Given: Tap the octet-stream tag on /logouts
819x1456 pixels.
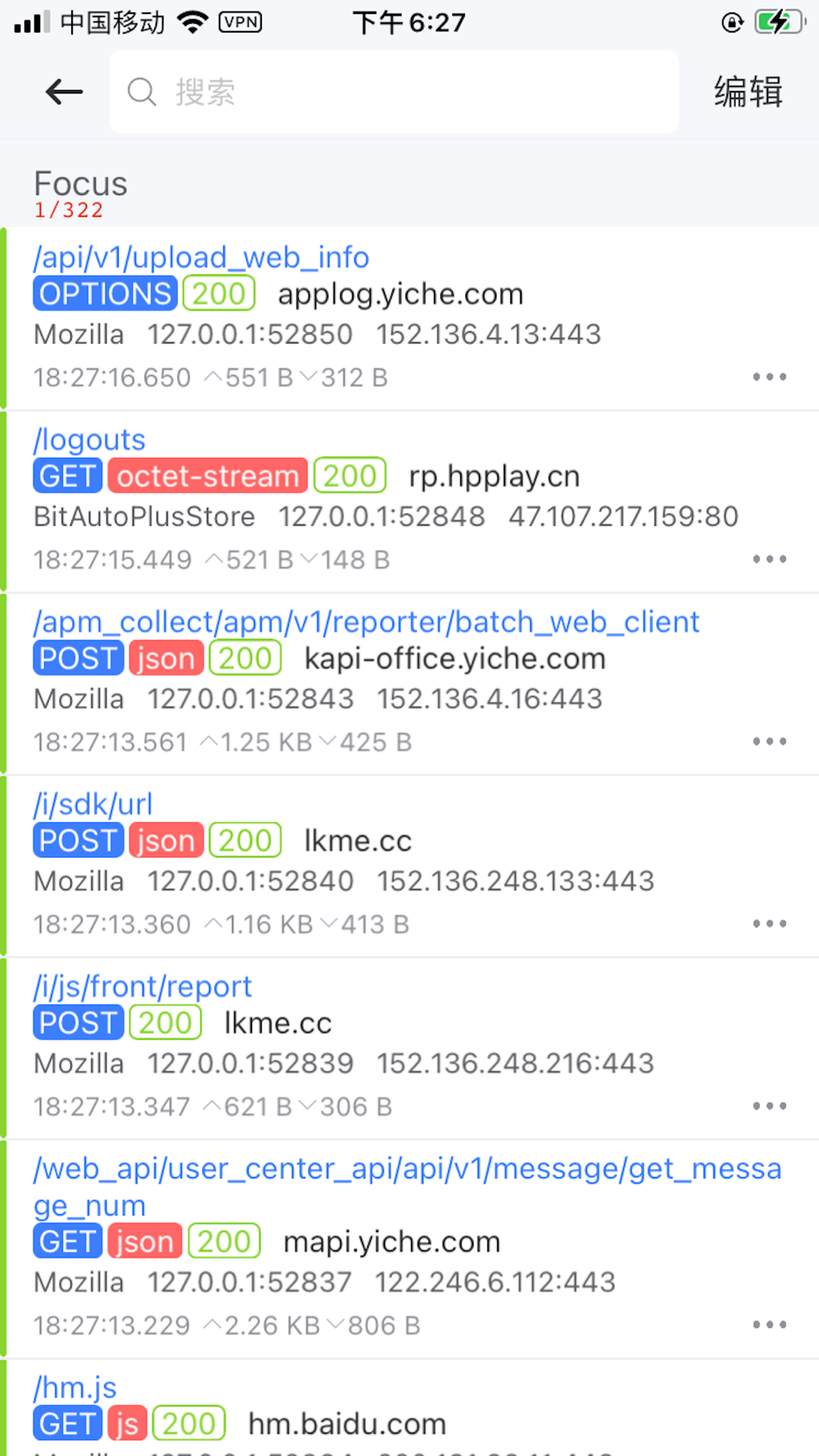Looking at the screenshot, I should (x=208, y=476).
